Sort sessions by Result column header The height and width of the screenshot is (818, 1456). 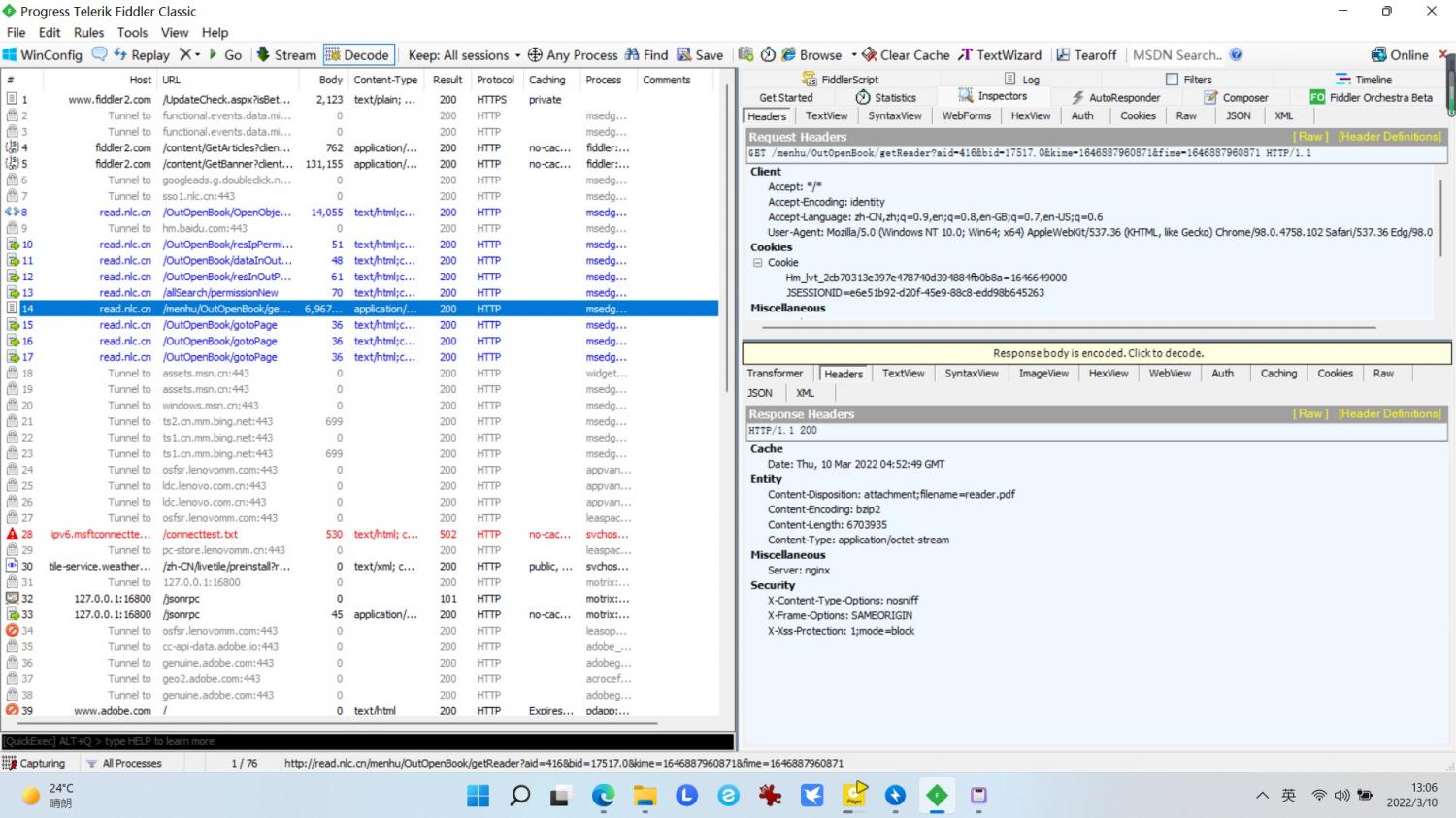click(x=447, y=80)
